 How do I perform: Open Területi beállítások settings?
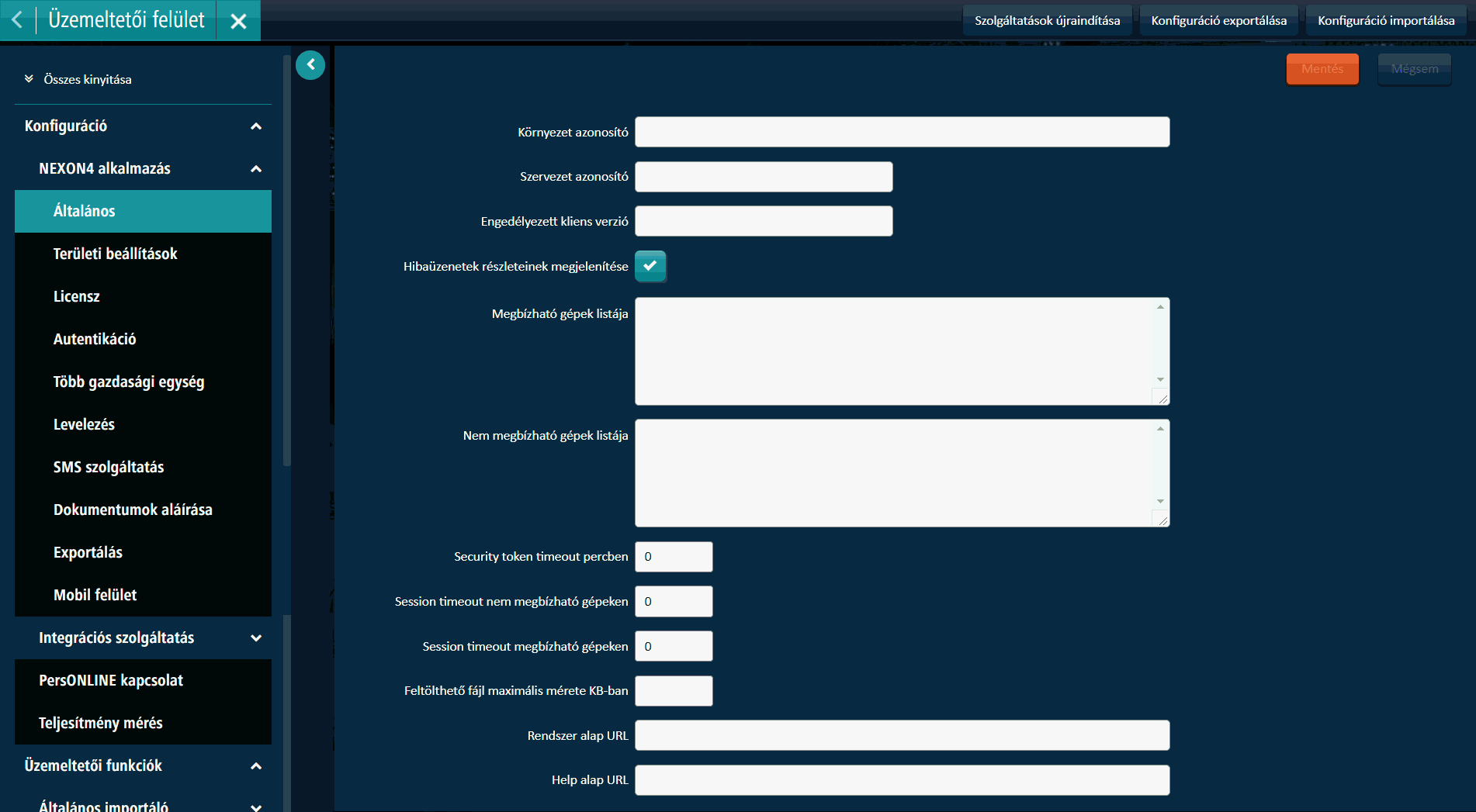143,254
